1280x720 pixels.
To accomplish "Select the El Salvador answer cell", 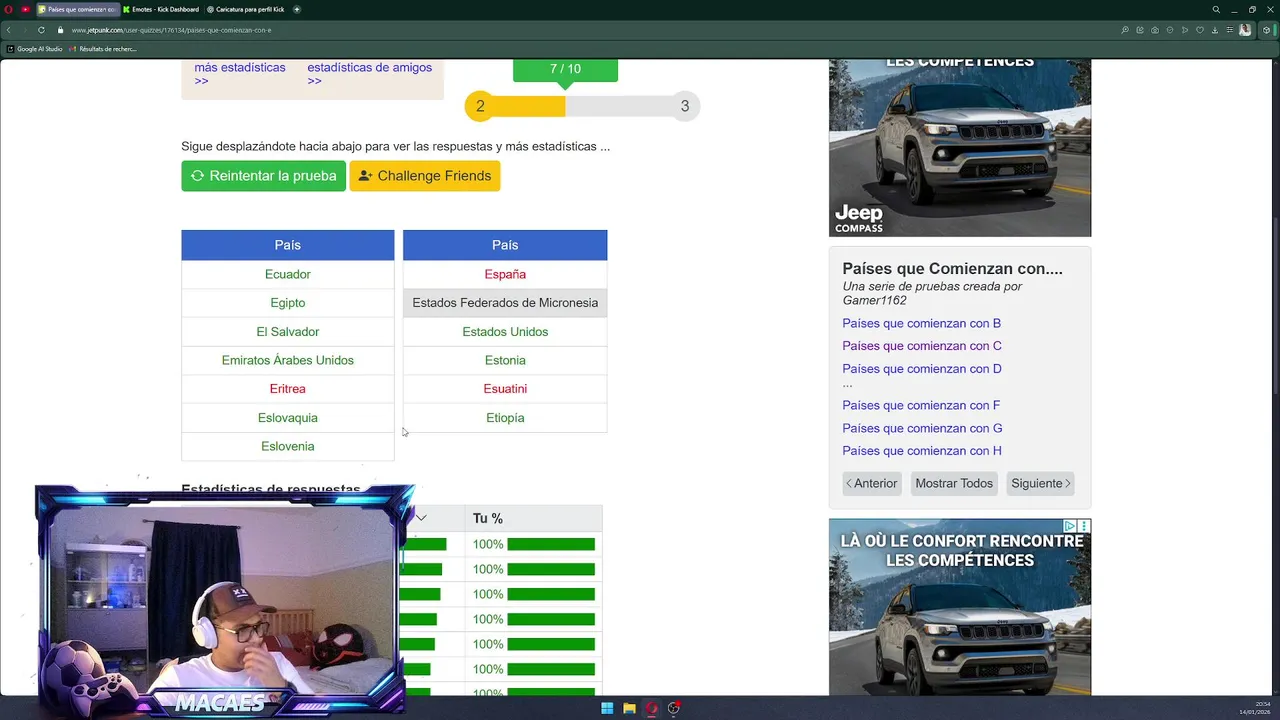I will (x=288, y=332).
